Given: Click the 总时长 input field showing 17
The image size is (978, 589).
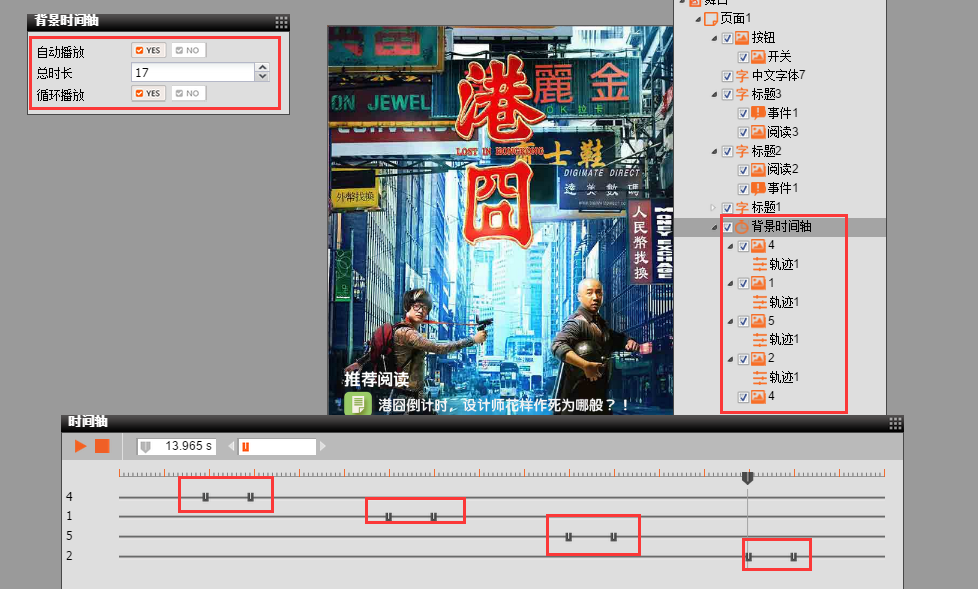Looking at the screenshot, I should pyautogui.click(x=193, y=72).
